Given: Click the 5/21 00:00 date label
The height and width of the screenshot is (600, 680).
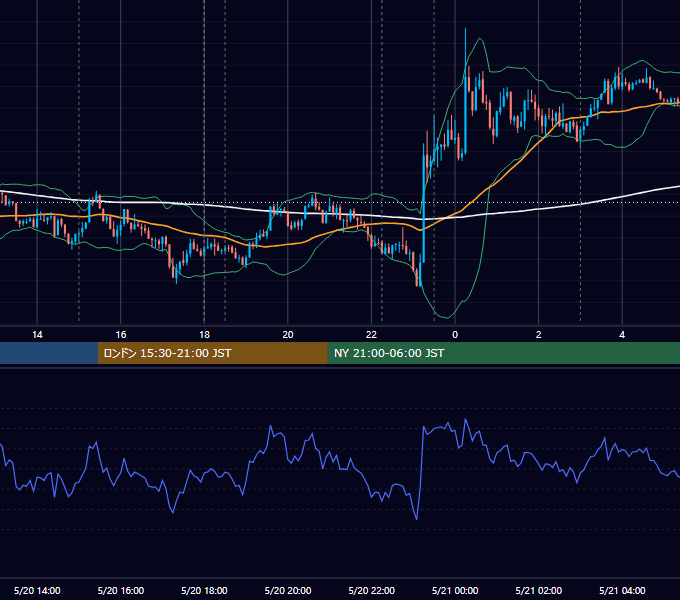Looking at the screenshot, I should (x=455, y=590).
